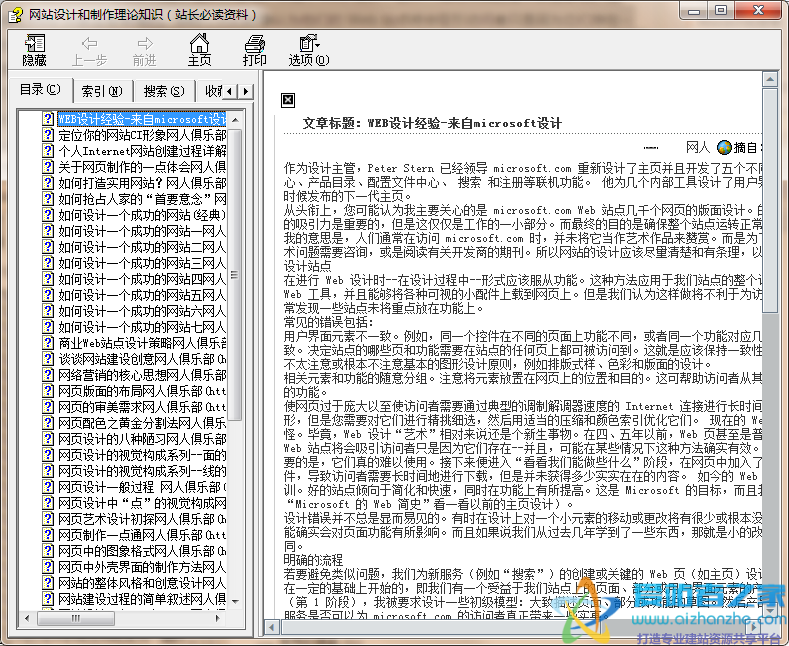Click topic list horizontal scroll right arrow
789x646 pixels.
tap(218, 618)
